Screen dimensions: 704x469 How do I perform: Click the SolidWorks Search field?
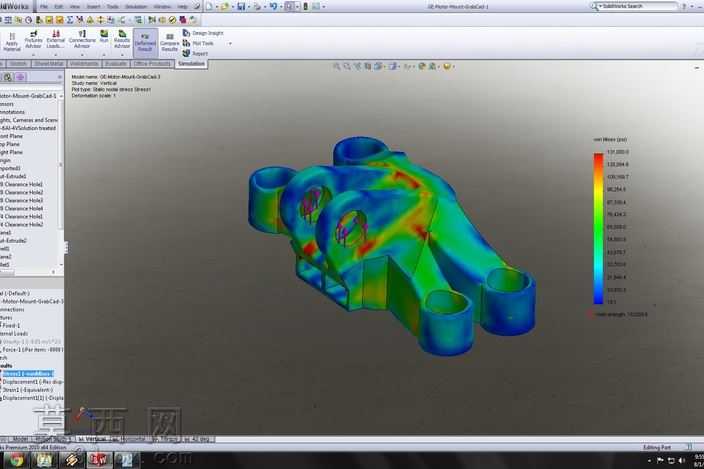pyautogui.click(x=638, y=6)
